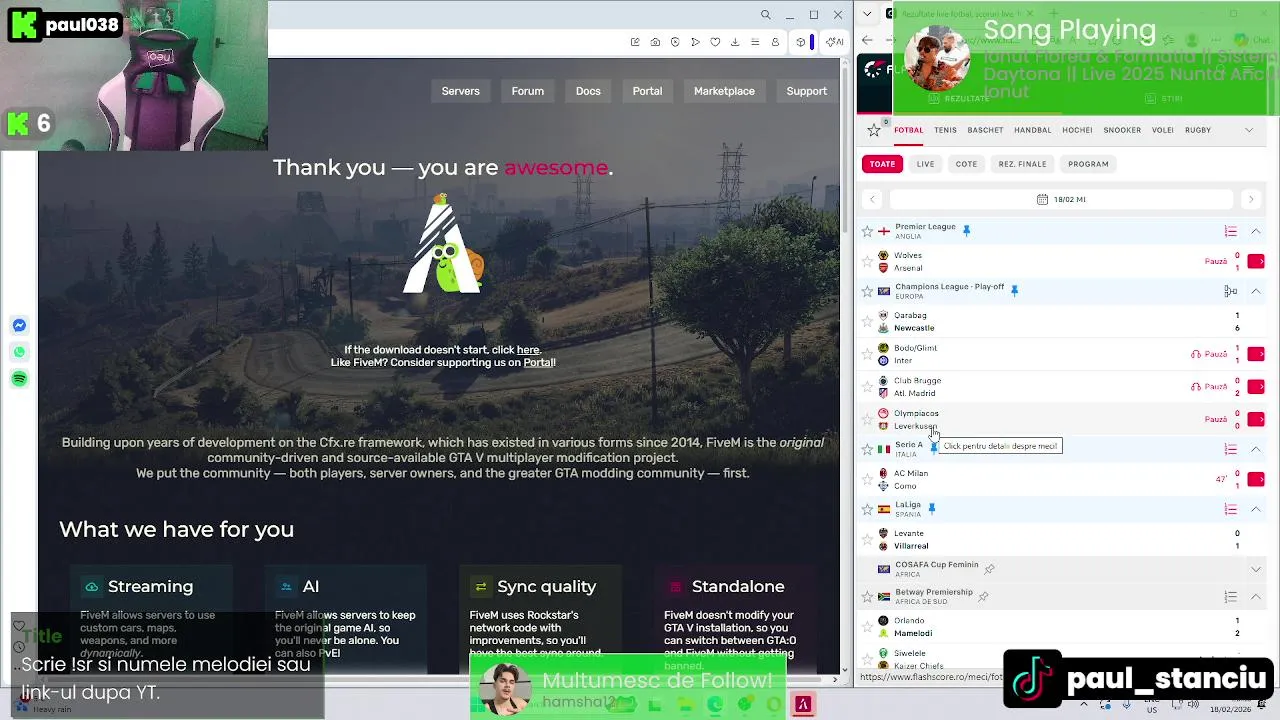Collapse the Champions League Play-off section
This screenshot has width=1280, height=720.
[x=1256, y=291]
